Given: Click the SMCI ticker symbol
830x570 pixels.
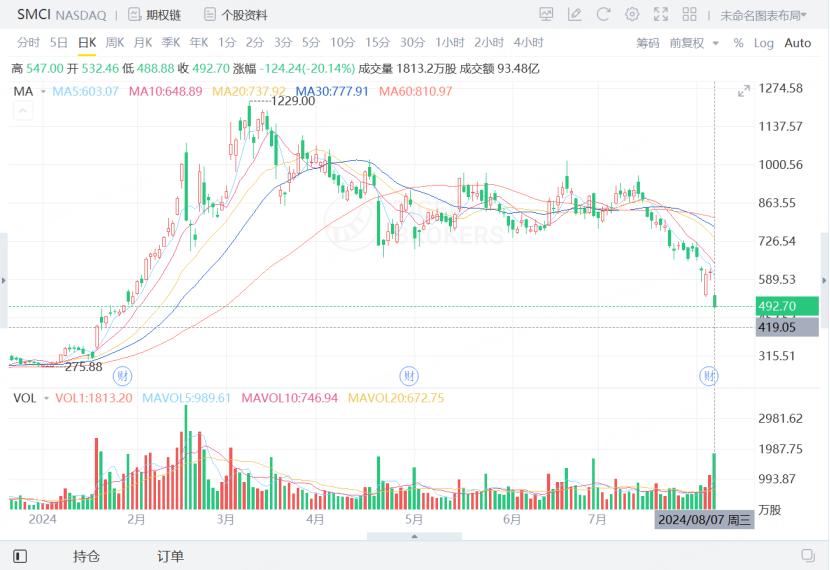Looking at the screenshot, I should point(34,14).
